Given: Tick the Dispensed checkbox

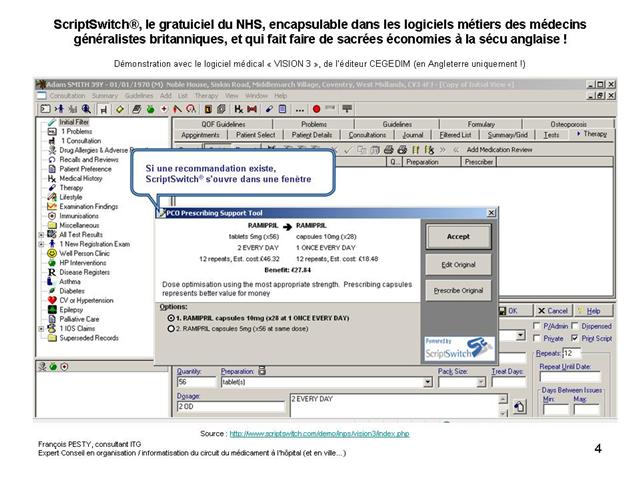Looking at the screenshot, I should tap(575, 326).
